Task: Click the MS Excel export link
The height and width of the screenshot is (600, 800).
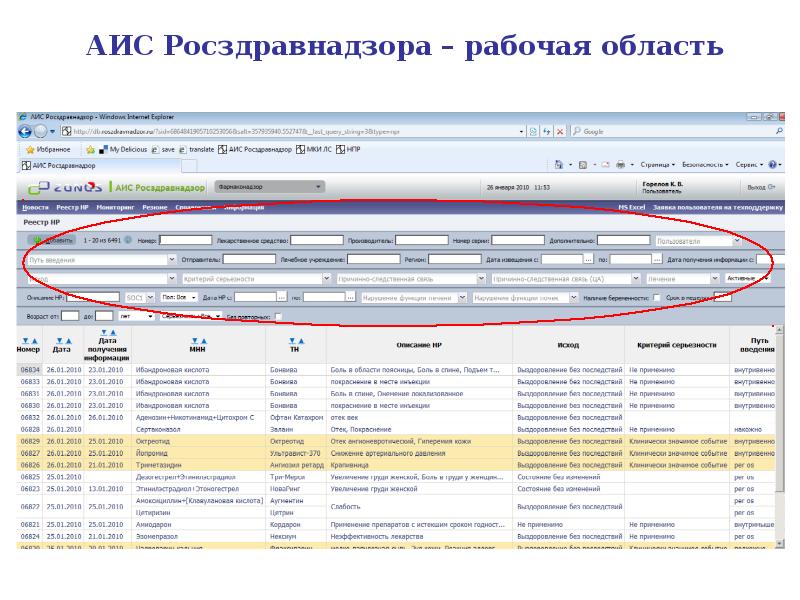Action: [x=632, y=208]
